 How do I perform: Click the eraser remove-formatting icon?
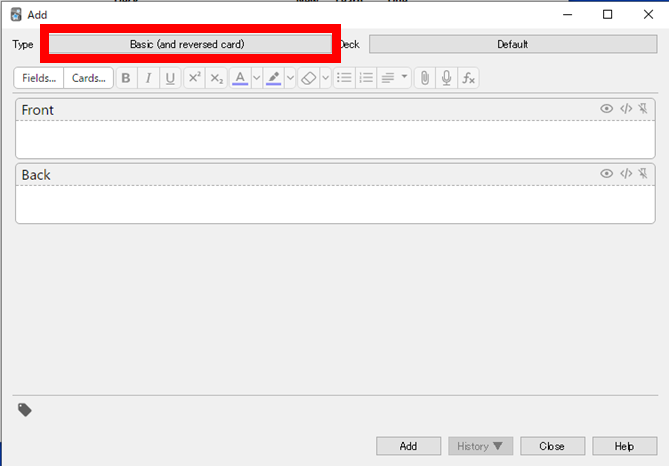click(x=308, y=78)
